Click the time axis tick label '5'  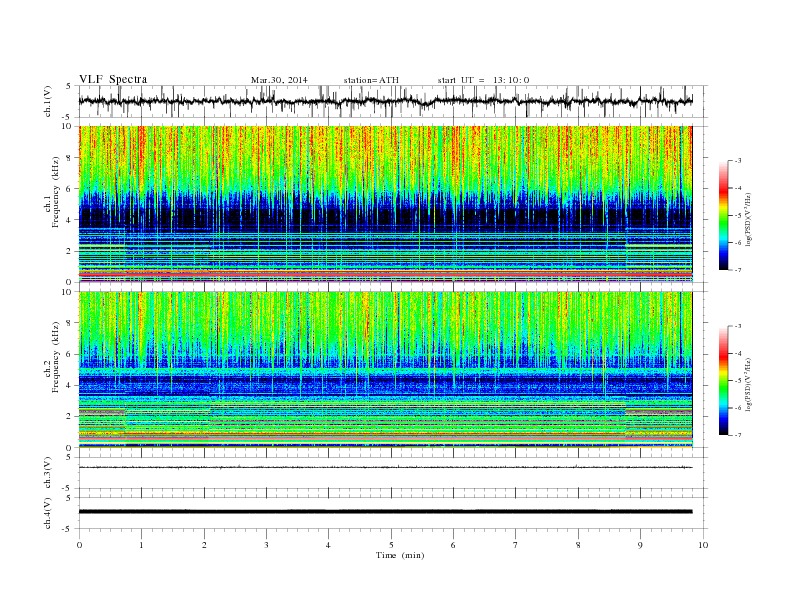click(391, 545)
